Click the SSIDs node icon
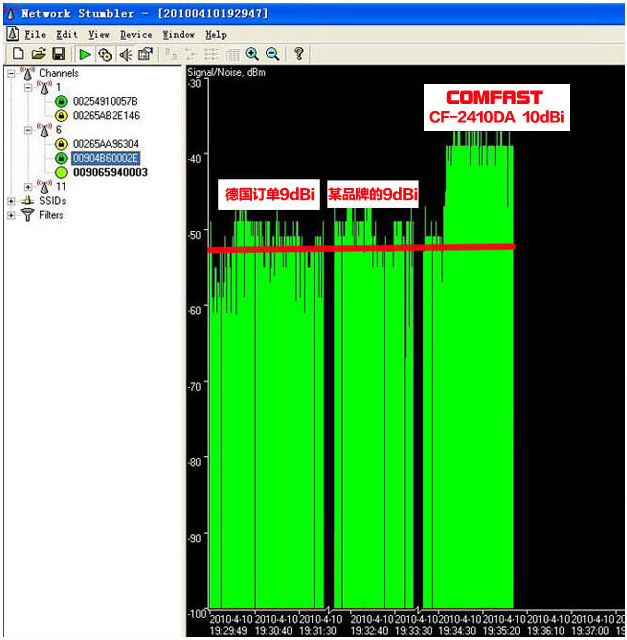The height and width of the screenshot is (640, 627). tap(28, 200)
